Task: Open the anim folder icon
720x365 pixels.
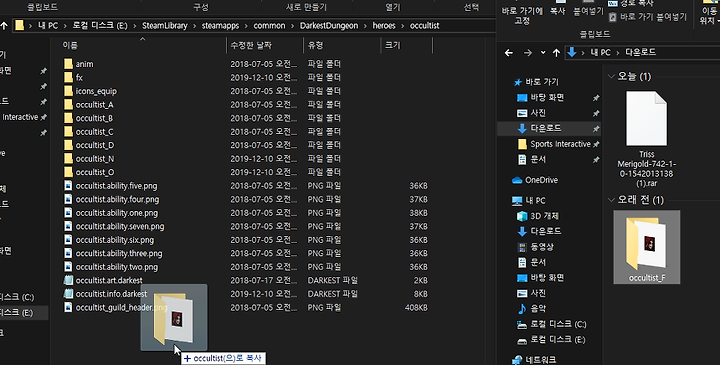Action: 68,64
